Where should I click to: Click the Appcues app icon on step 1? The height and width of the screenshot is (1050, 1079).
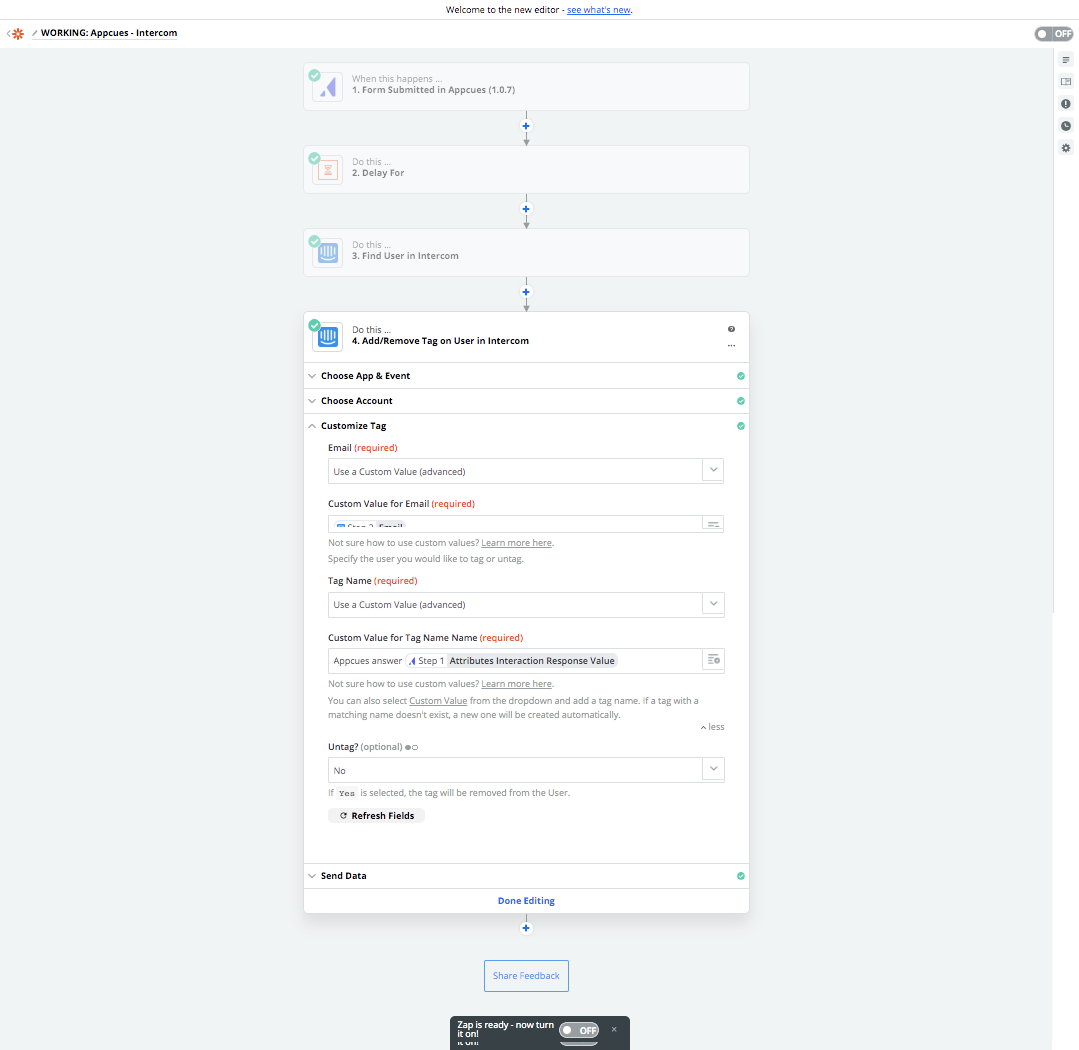pos(328,87)
